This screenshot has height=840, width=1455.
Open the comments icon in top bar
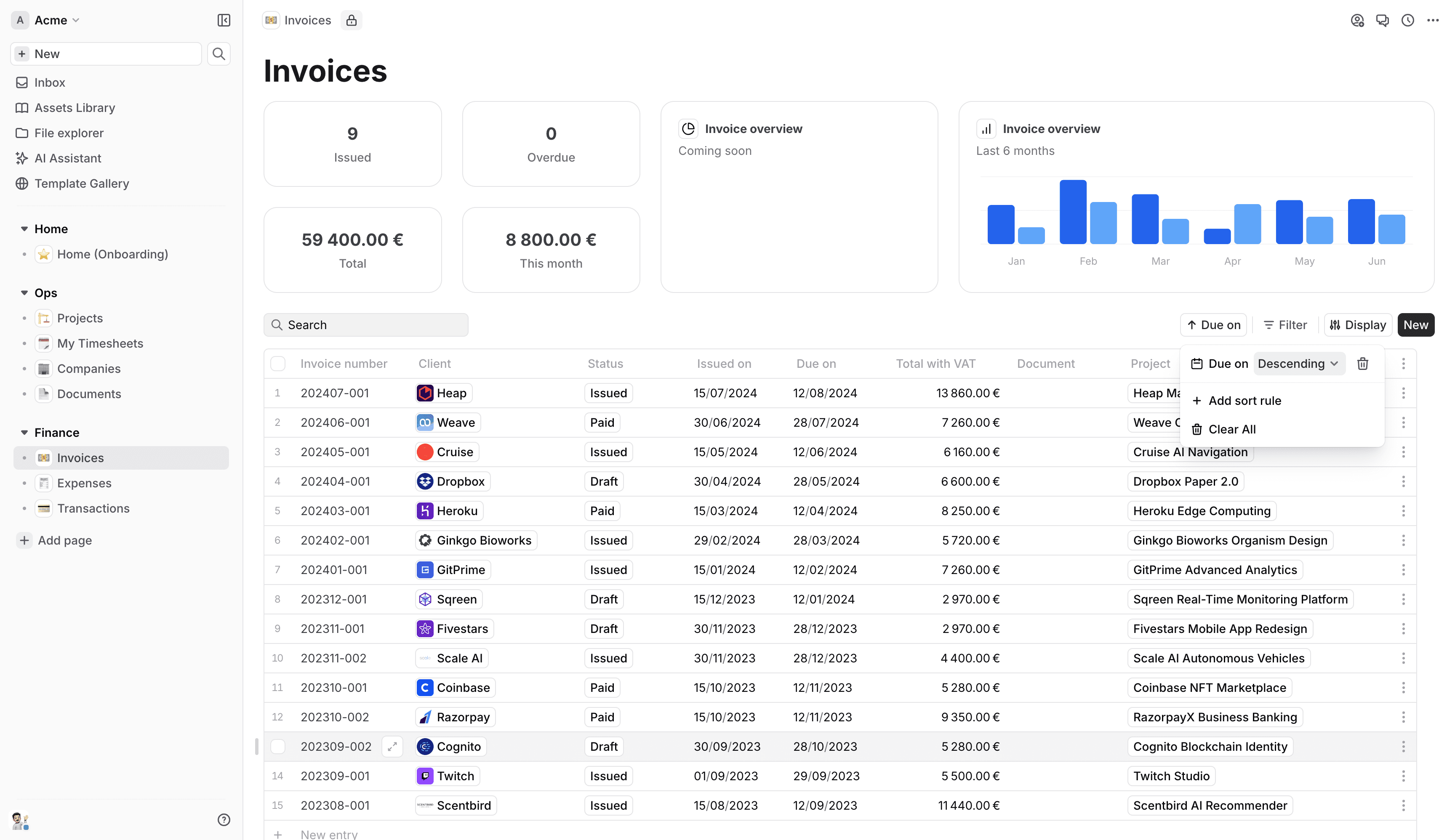[1382, 20]
